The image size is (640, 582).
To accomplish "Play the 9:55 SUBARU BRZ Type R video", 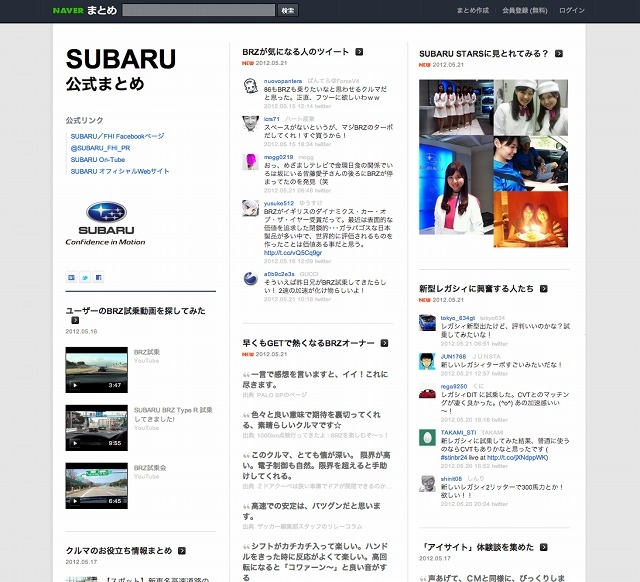I will click(97, 428).
